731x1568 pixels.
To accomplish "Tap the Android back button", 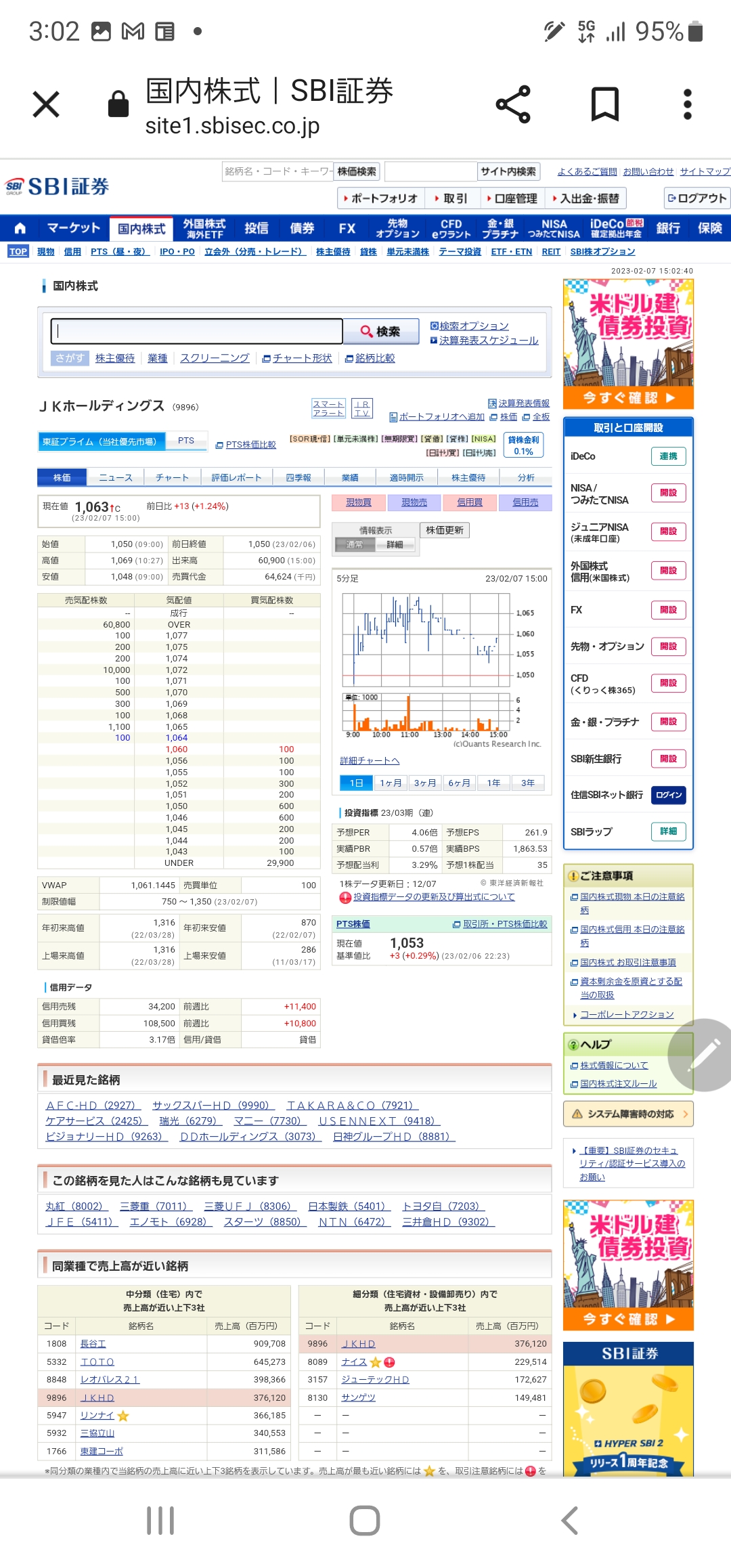I will pos(570,1521).
